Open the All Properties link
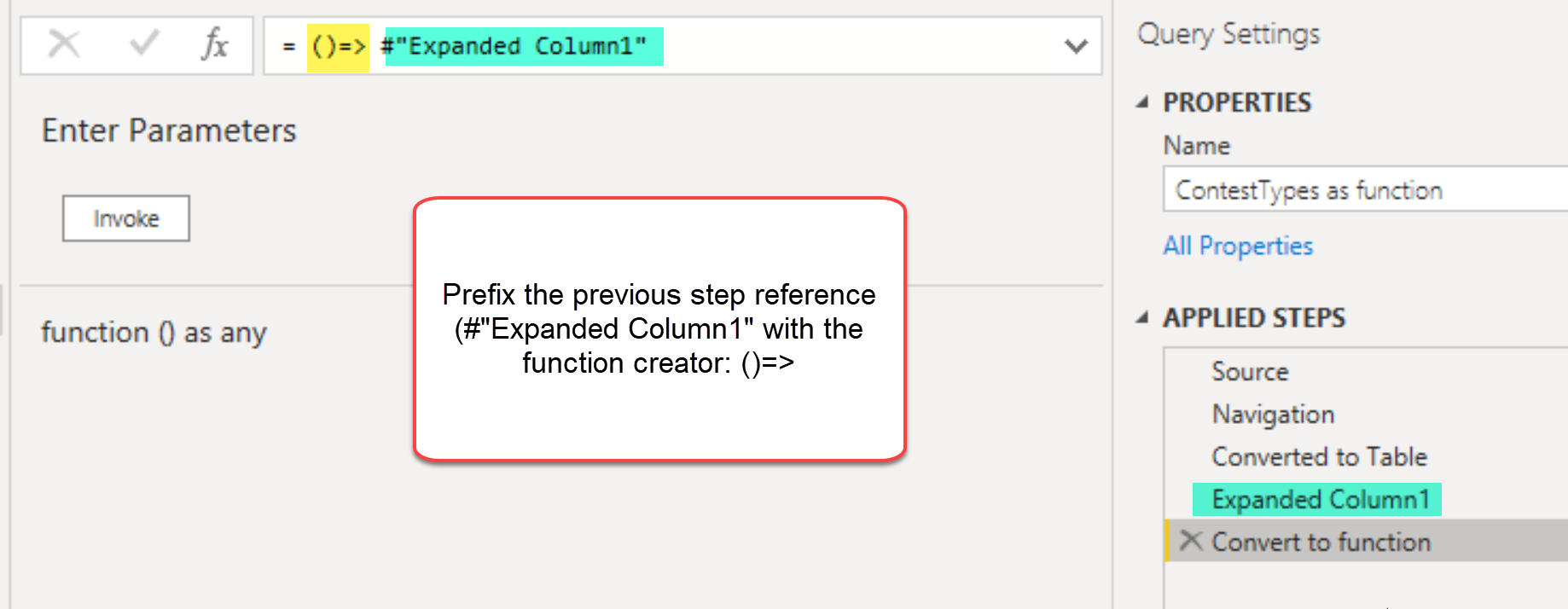The image size is (1568, 609). 1238,246
